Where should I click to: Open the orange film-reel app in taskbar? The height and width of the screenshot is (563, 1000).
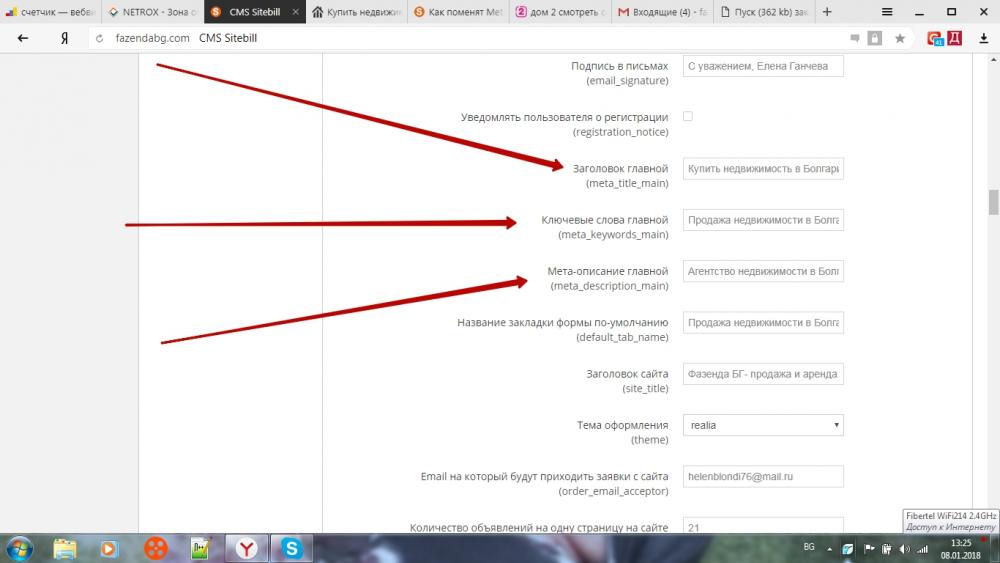[x=155, y=548]
